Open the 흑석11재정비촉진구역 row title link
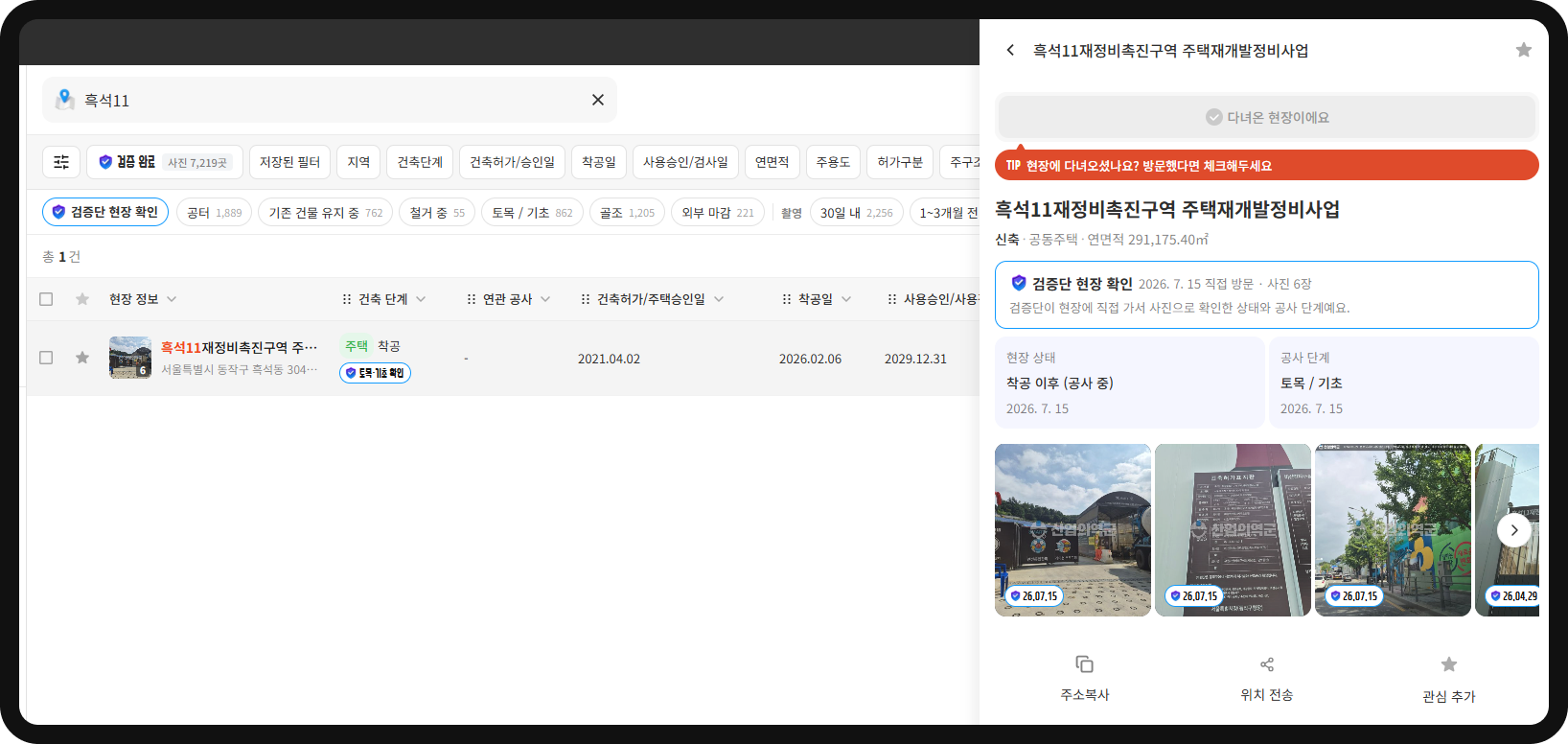The image size is (1568, 744). [x=239, y=347]
